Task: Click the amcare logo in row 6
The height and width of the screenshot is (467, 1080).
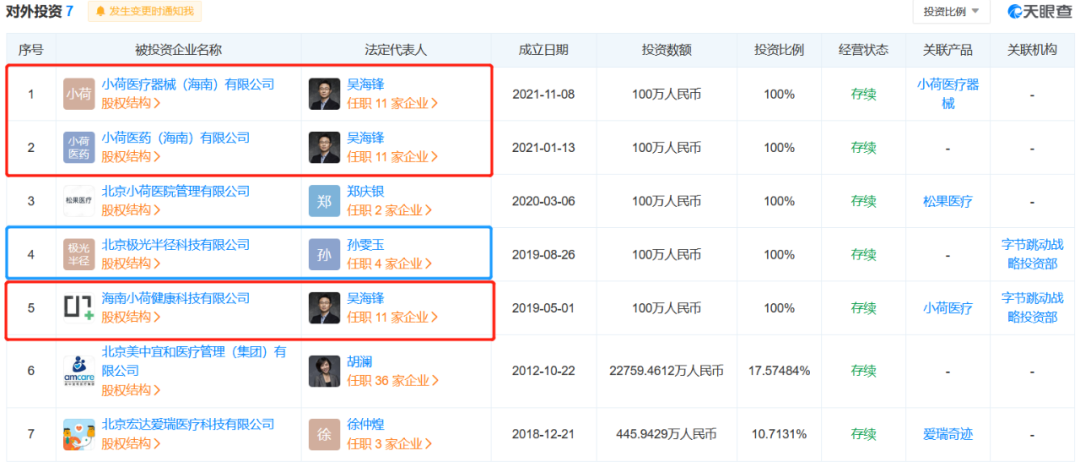Action: [x=79, y=370]
